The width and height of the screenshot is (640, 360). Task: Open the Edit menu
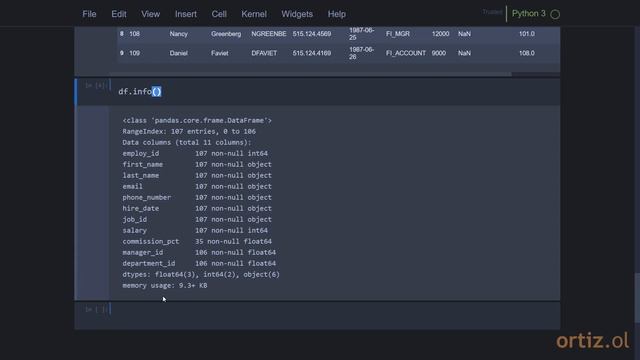(119, 14)
